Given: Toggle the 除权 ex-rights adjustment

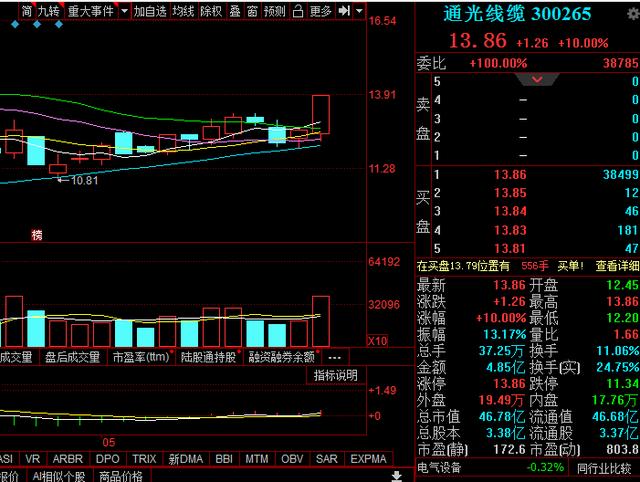Looking at the screenshot, I should click(211, 11).
